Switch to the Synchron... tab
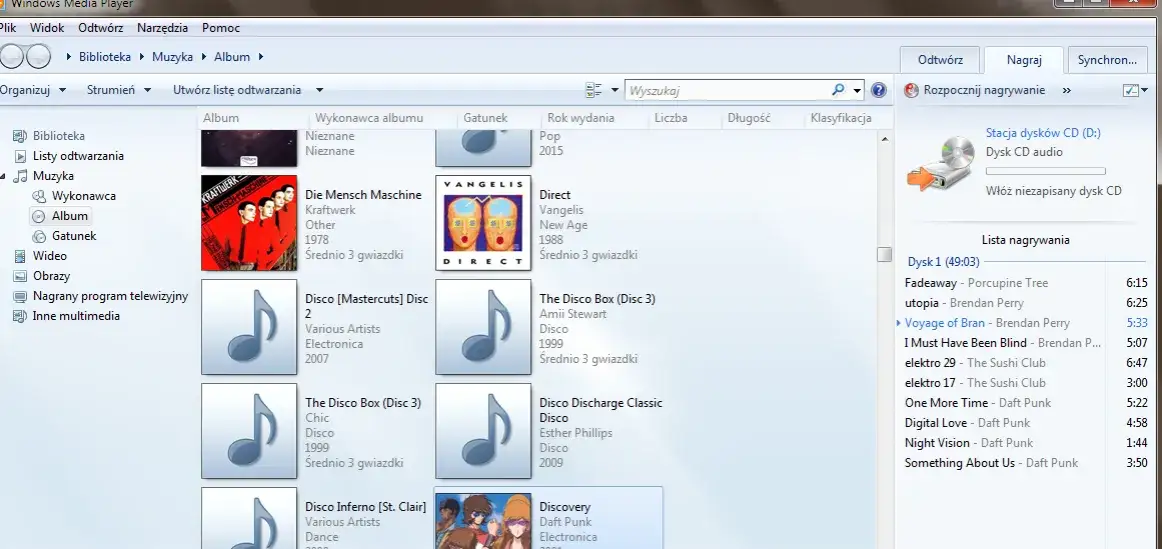Screen dimensions: 1162x549 coord(1108,60)
